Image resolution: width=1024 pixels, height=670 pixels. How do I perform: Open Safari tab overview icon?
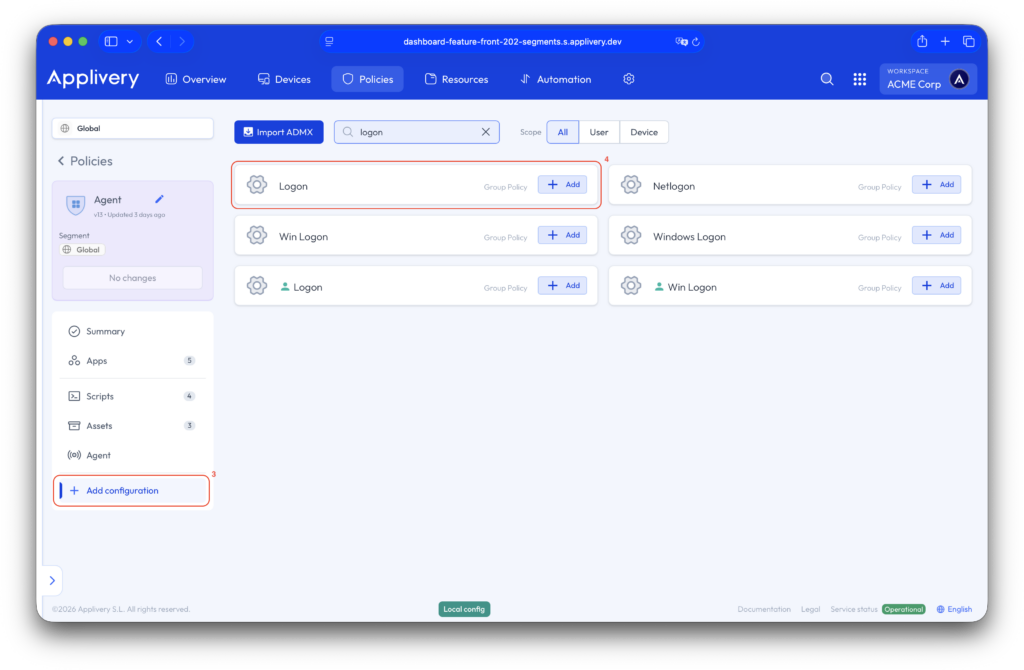(x=968, y=41)
